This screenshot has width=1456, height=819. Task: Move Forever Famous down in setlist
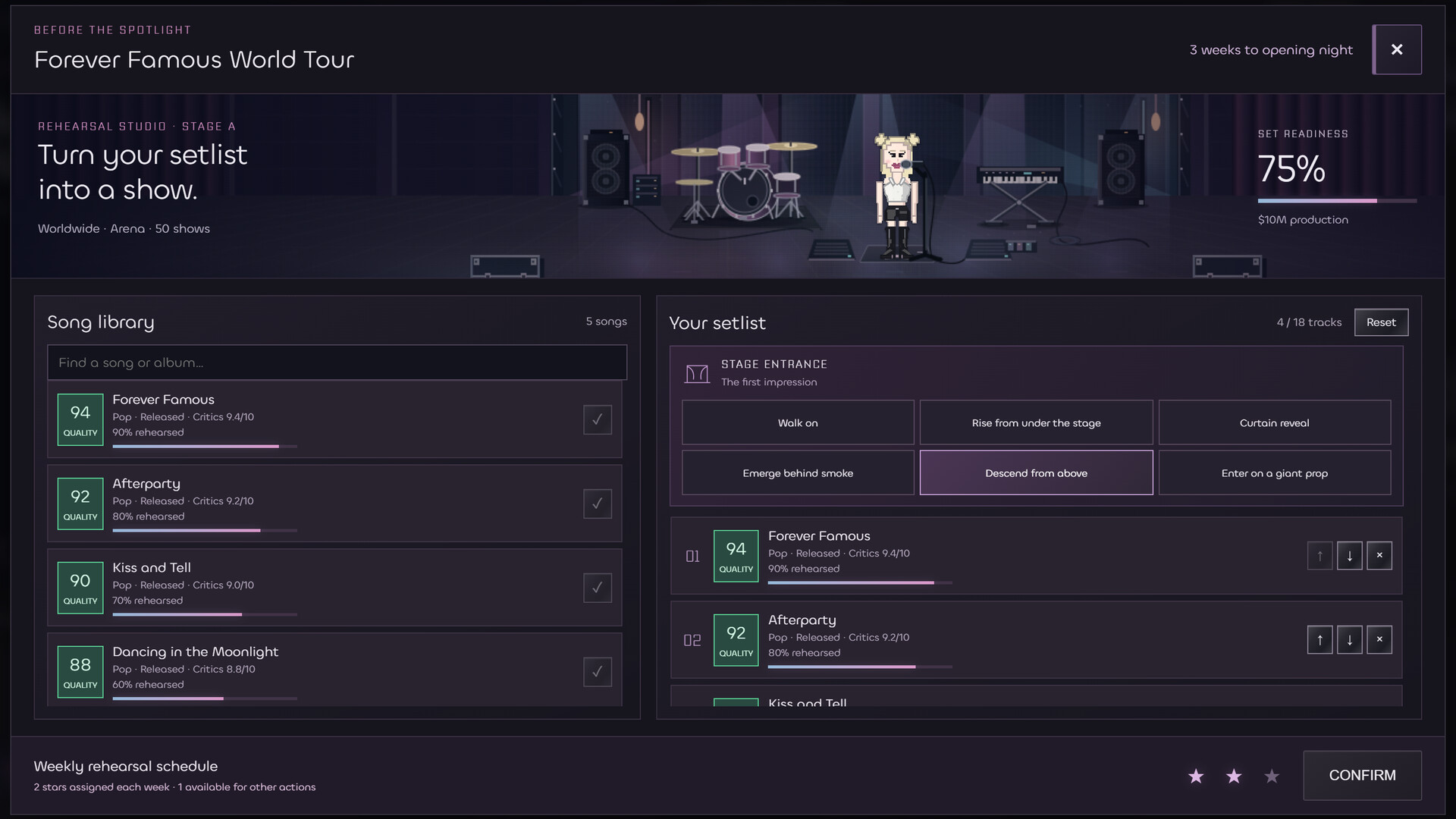click(x=1350, y=556)
